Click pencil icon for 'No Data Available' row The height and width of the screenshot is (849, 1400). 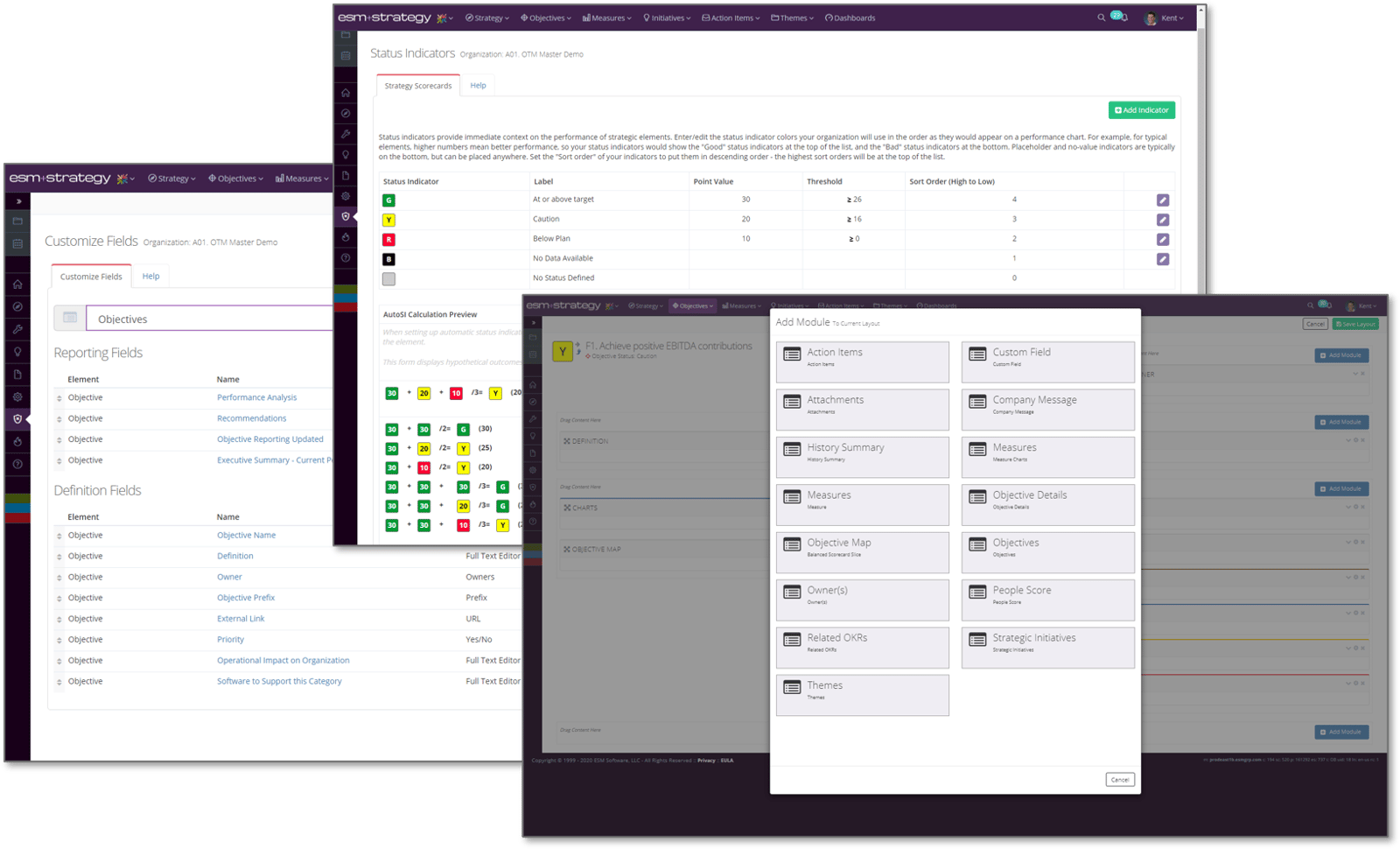point(1162,259)
